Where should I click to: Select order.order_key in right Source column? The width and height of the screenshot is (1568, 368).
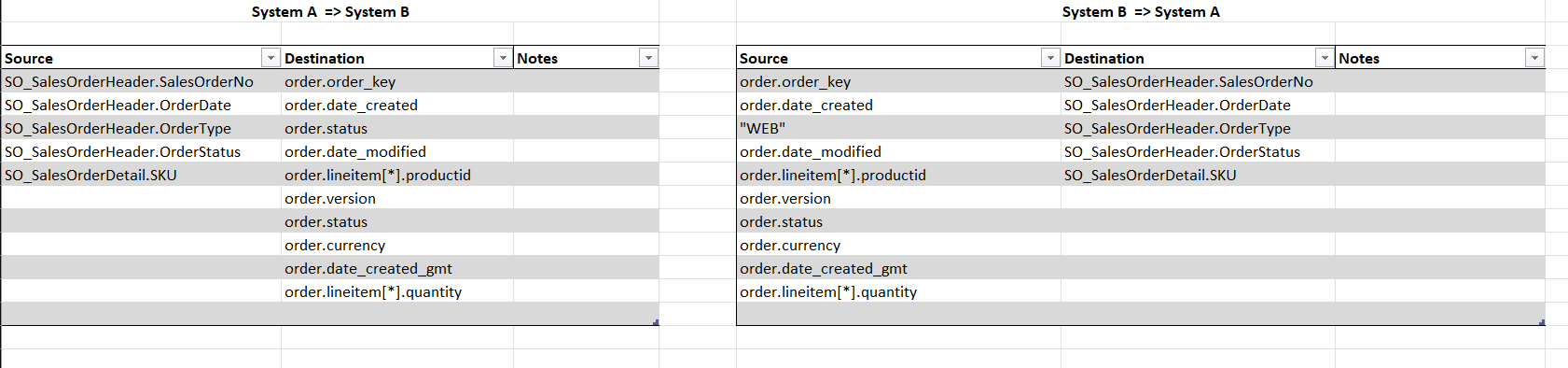click(898, 81)
